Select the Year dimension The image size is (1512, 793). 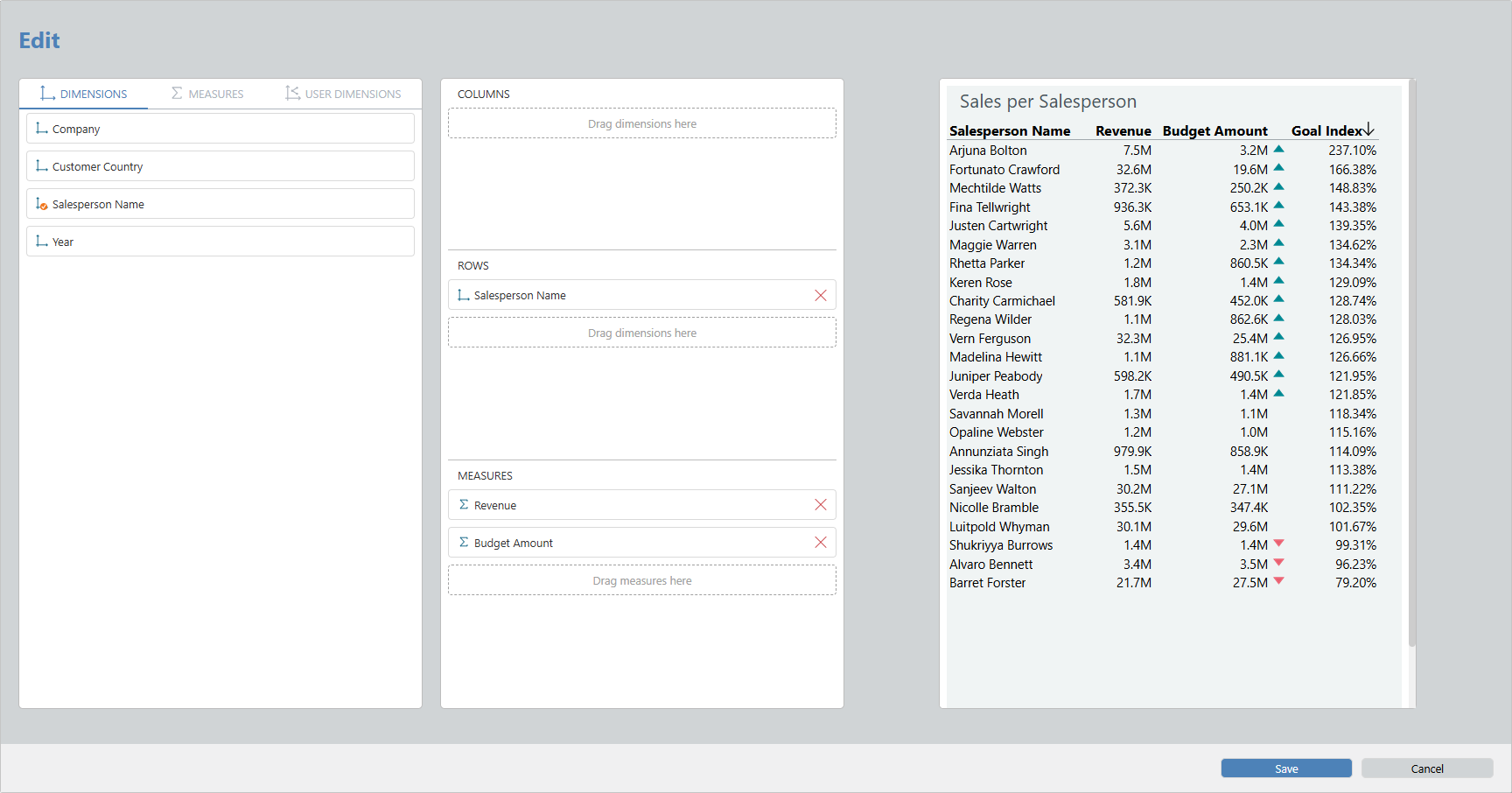tap(220, 242)
